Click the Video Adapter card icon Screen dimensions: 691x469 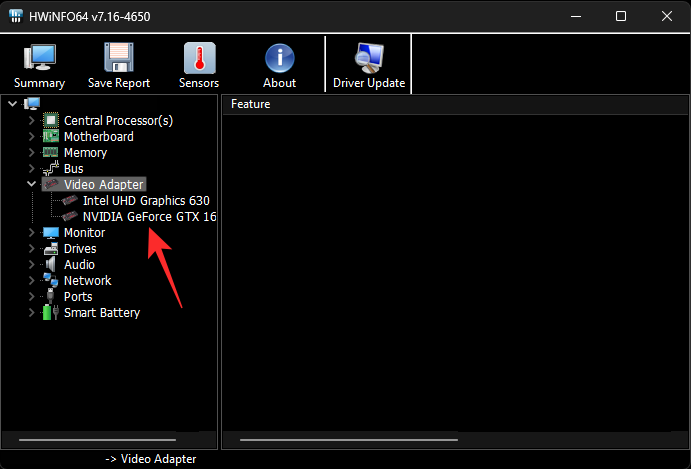[51, 184]
